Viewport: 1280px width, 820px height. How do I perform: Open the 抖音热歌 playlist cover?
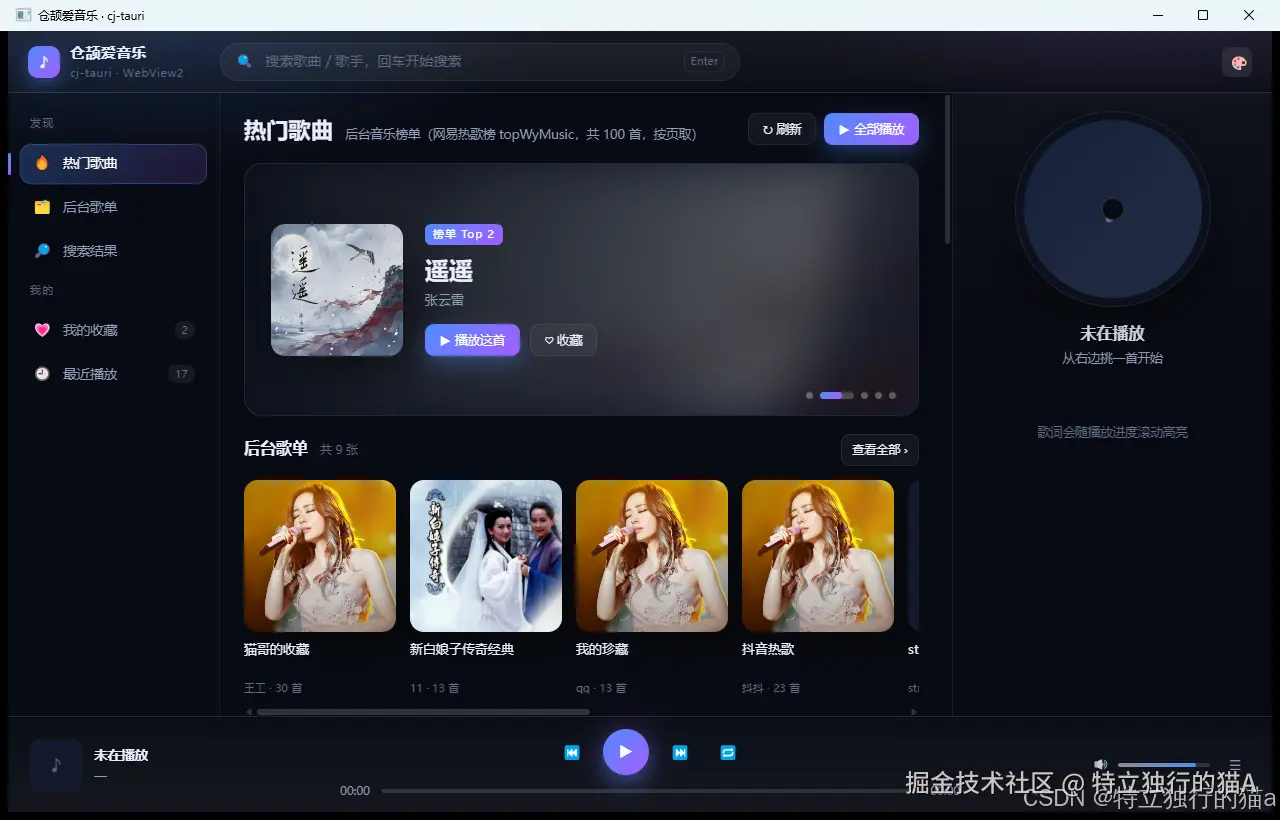818,556
